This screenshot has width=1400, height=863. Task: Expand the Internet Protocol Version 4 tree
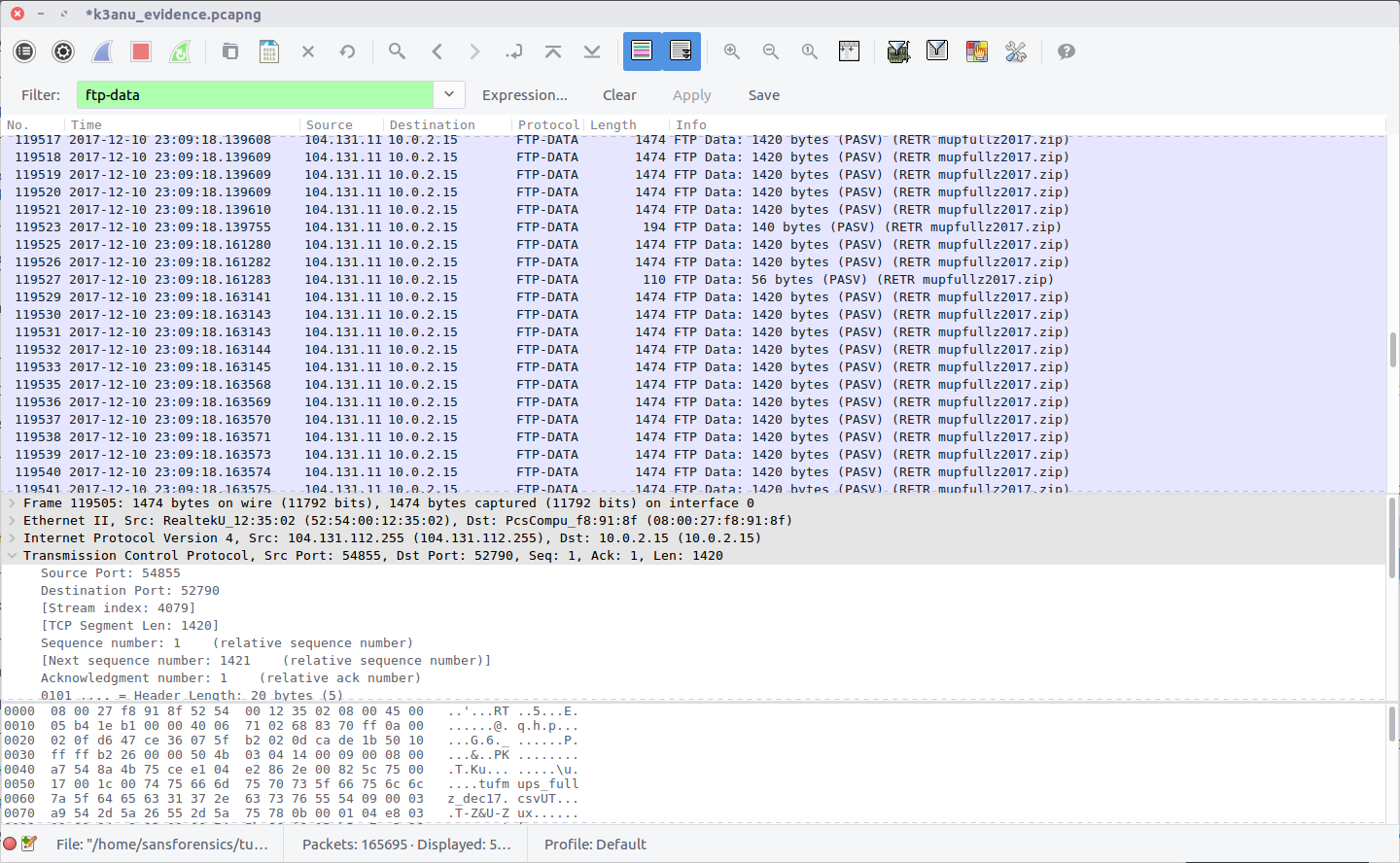12,538
